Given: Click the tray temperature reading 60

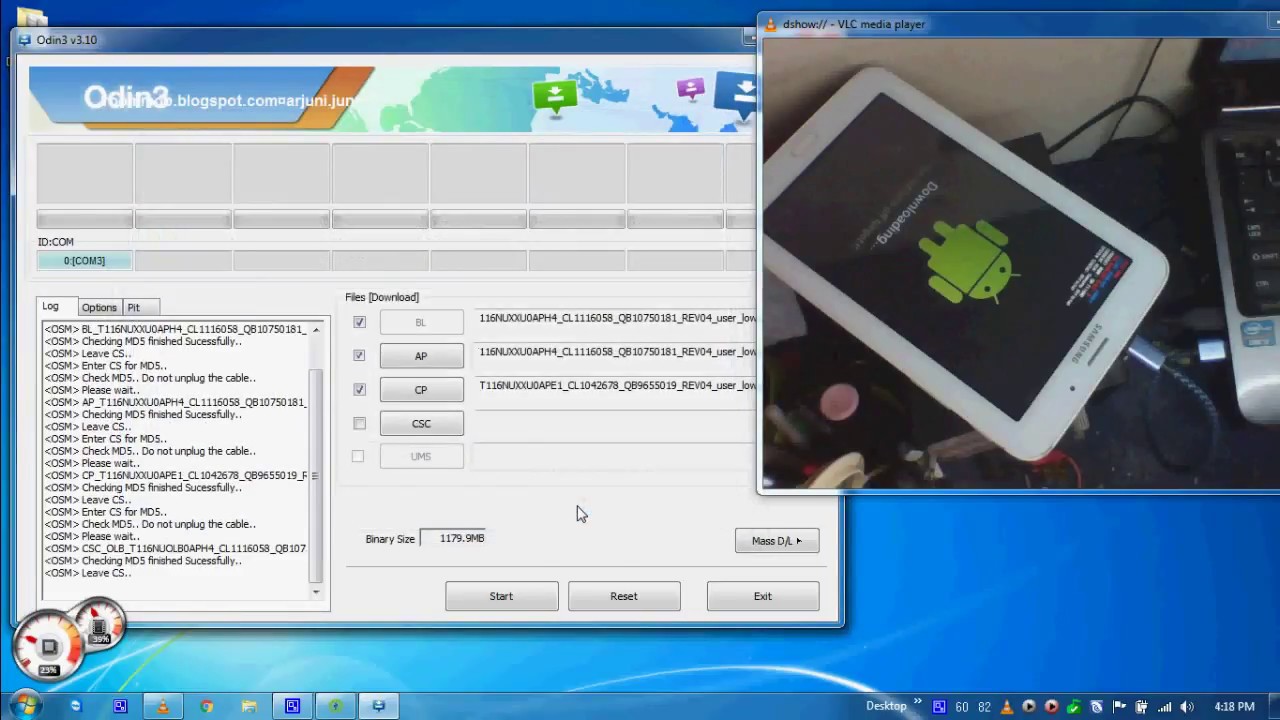Looking at the screenshot, I should tap(962, 706).
